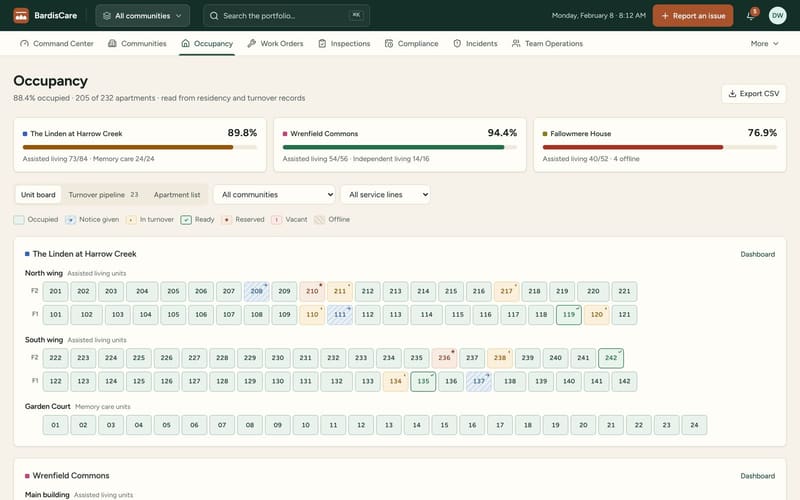Click the search magnifier icon
This screenshot has height=500, width=800.
point(214,16)
